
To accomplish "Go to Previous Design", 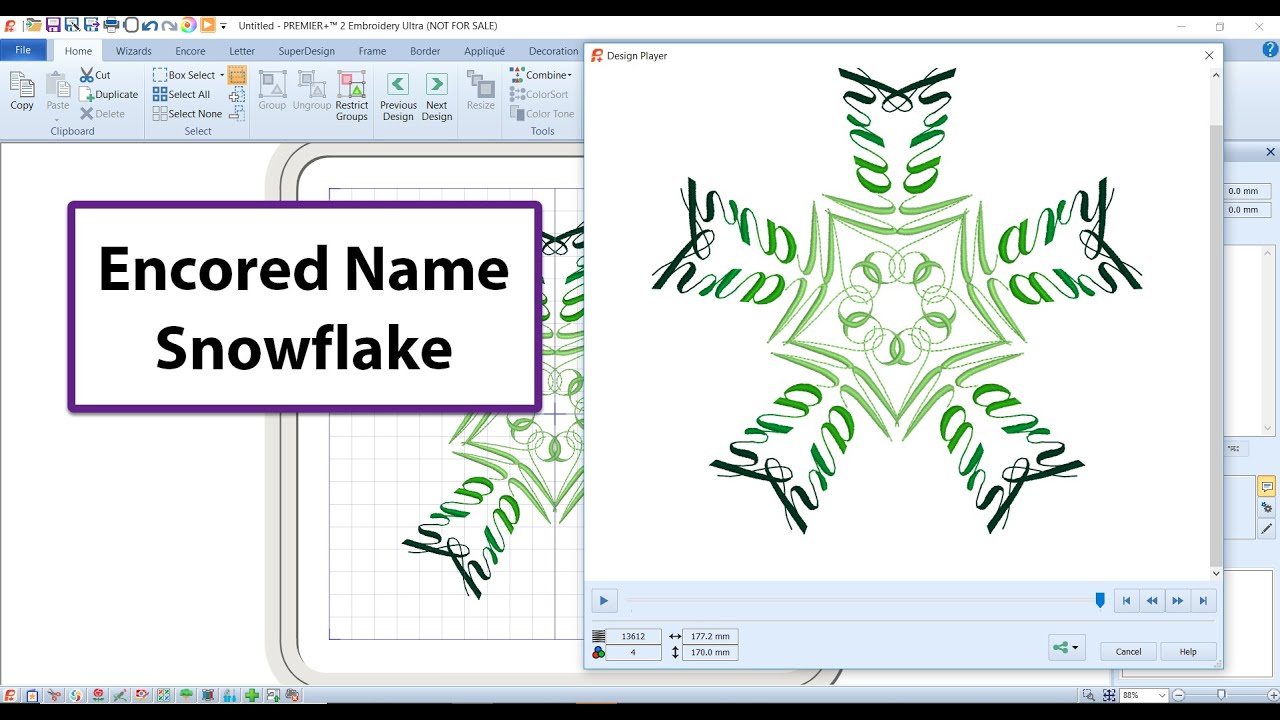I will pos(398,96).
